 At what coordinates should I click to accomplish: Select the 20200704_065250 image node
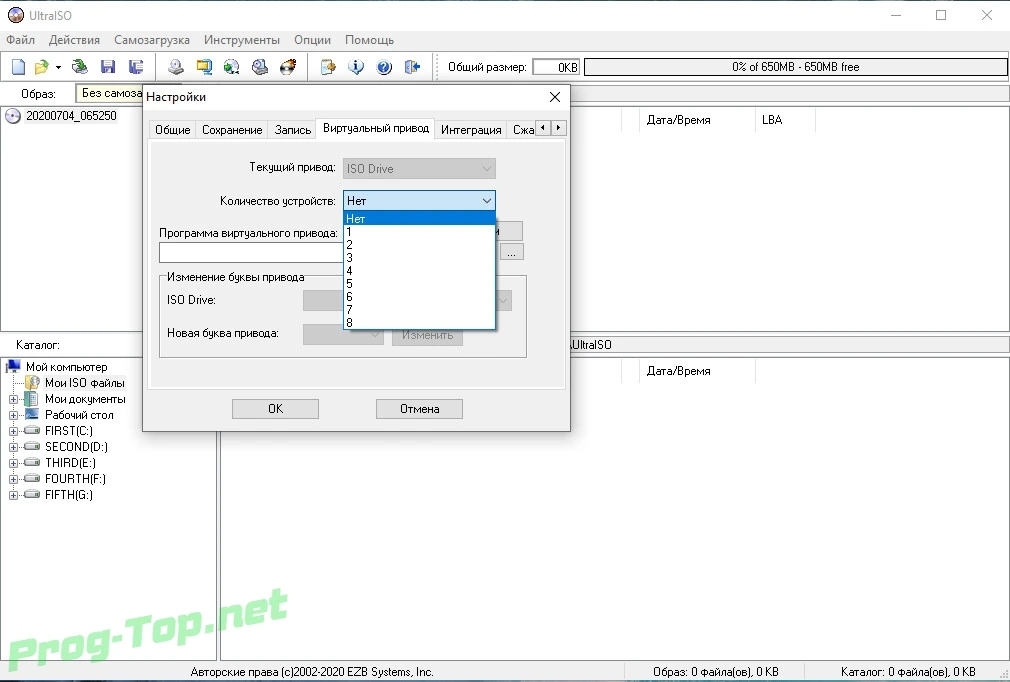click(71, 116)
